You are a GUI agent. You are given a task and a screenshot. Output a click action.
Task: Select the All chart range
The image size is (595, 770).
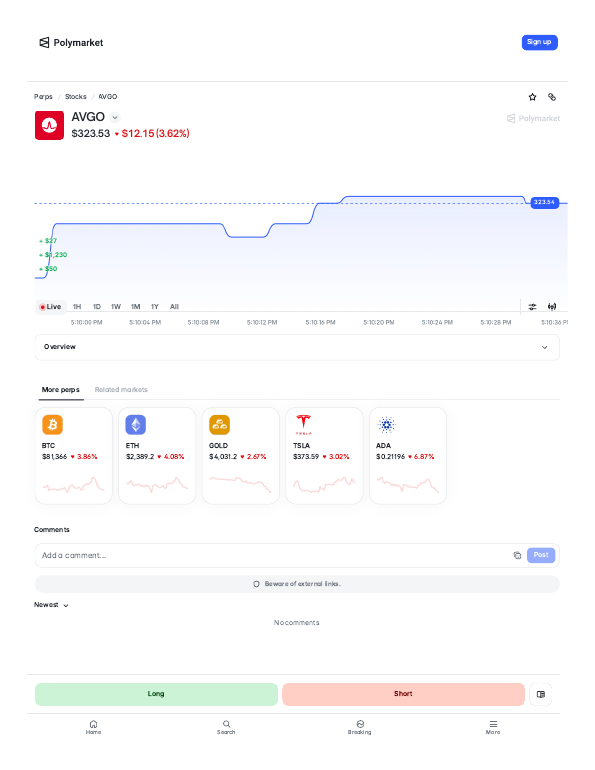point(174,306)
